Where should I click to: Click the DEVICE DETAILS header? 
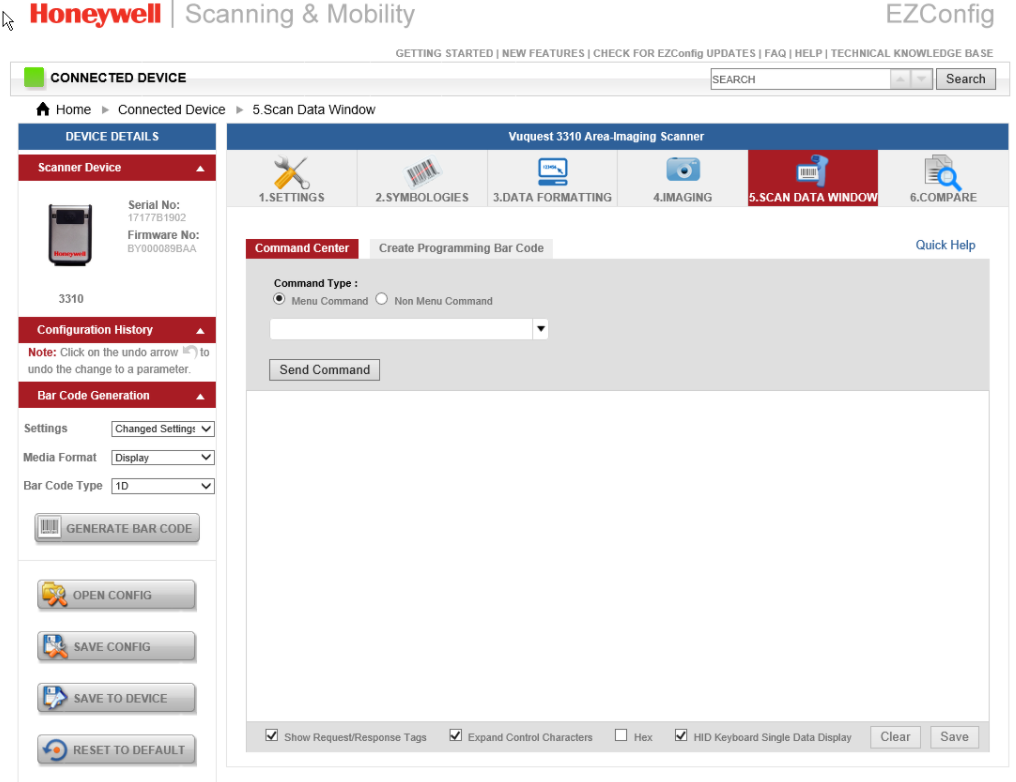(117, 137)
